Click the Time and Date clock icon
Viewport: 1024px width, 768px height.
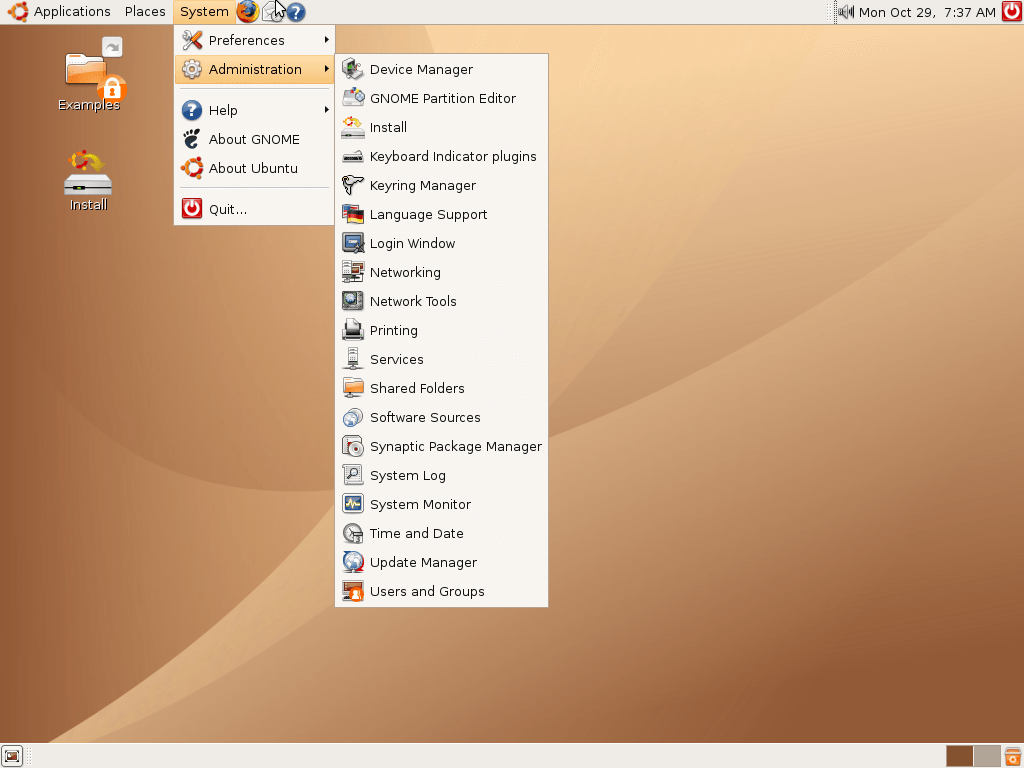[x=353, y=533]
